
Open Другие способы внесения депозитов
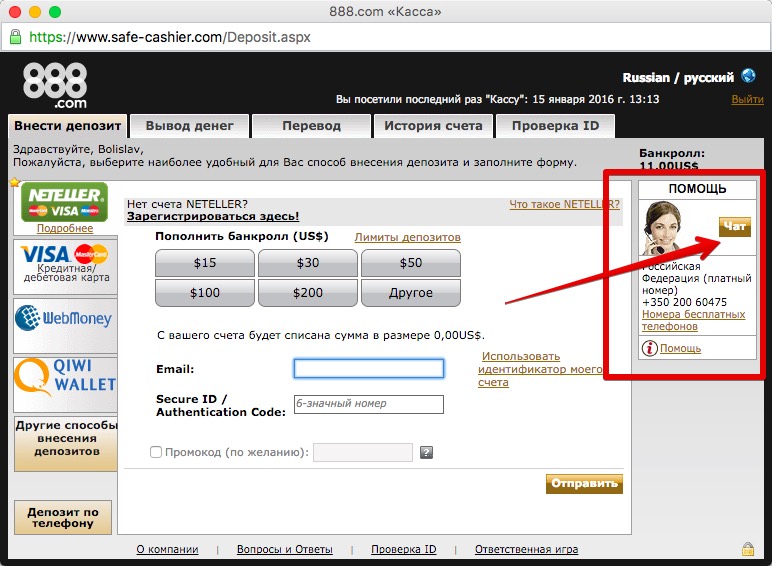(x=66, y=443)
